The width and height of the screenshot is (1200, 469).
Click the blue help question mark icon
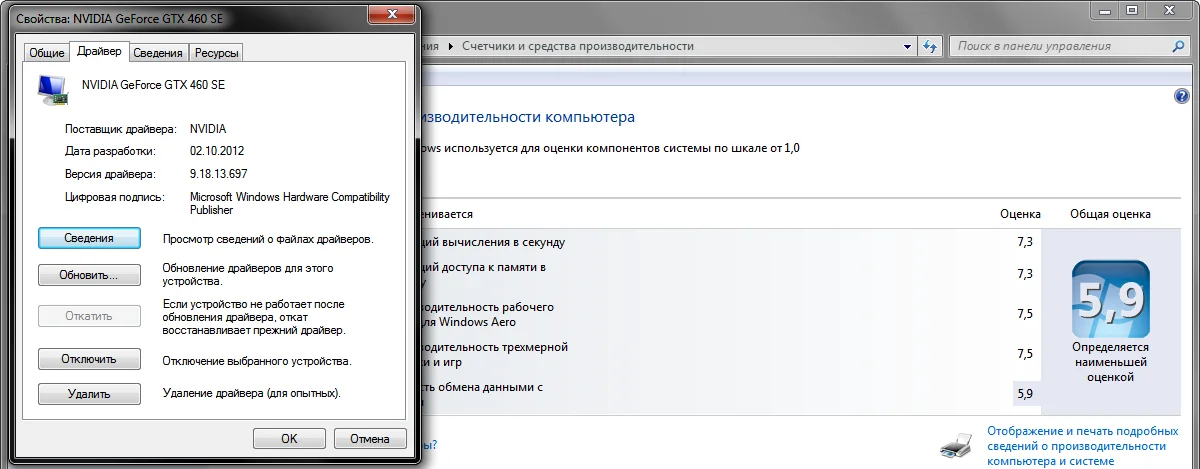pos(1180,95)
